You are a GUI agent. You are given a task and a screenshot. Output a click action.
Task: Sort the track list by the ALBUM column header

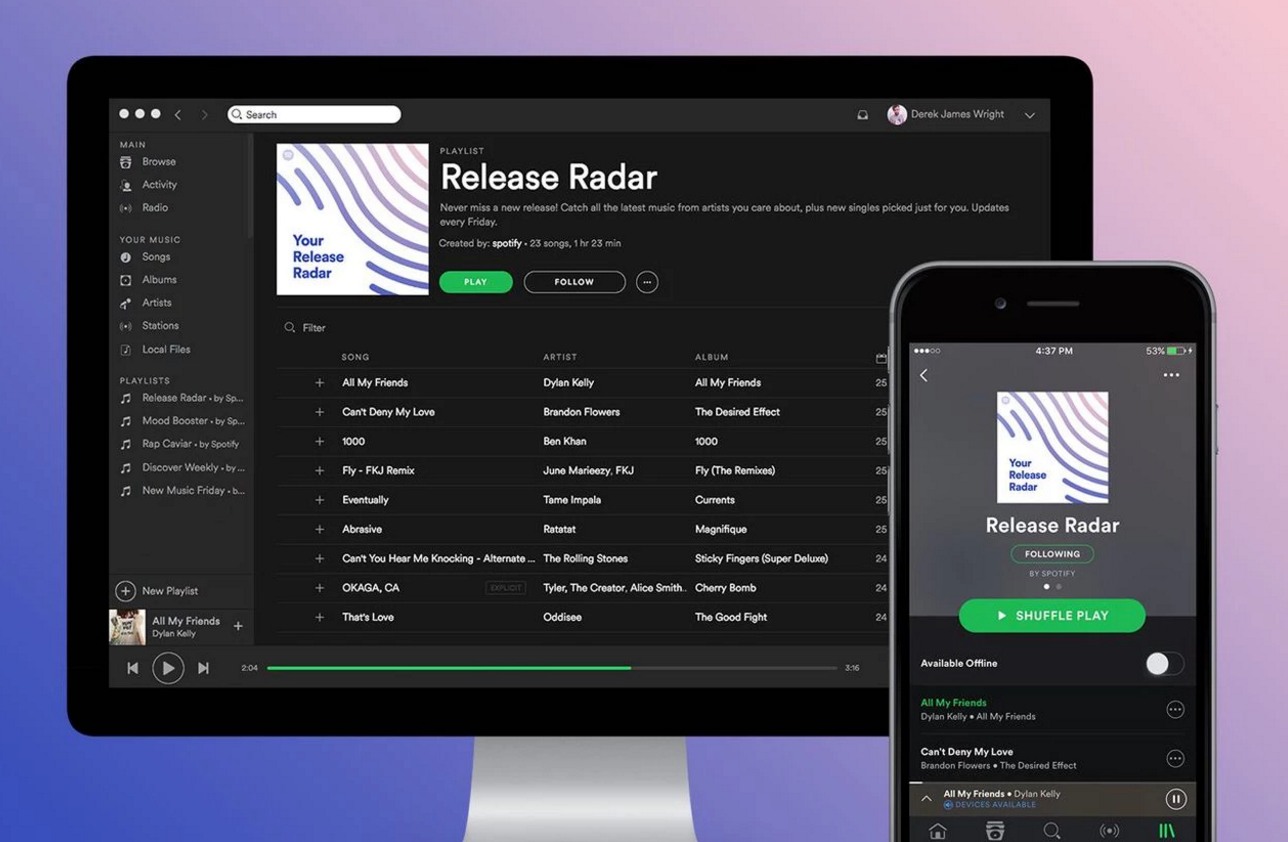712,357
